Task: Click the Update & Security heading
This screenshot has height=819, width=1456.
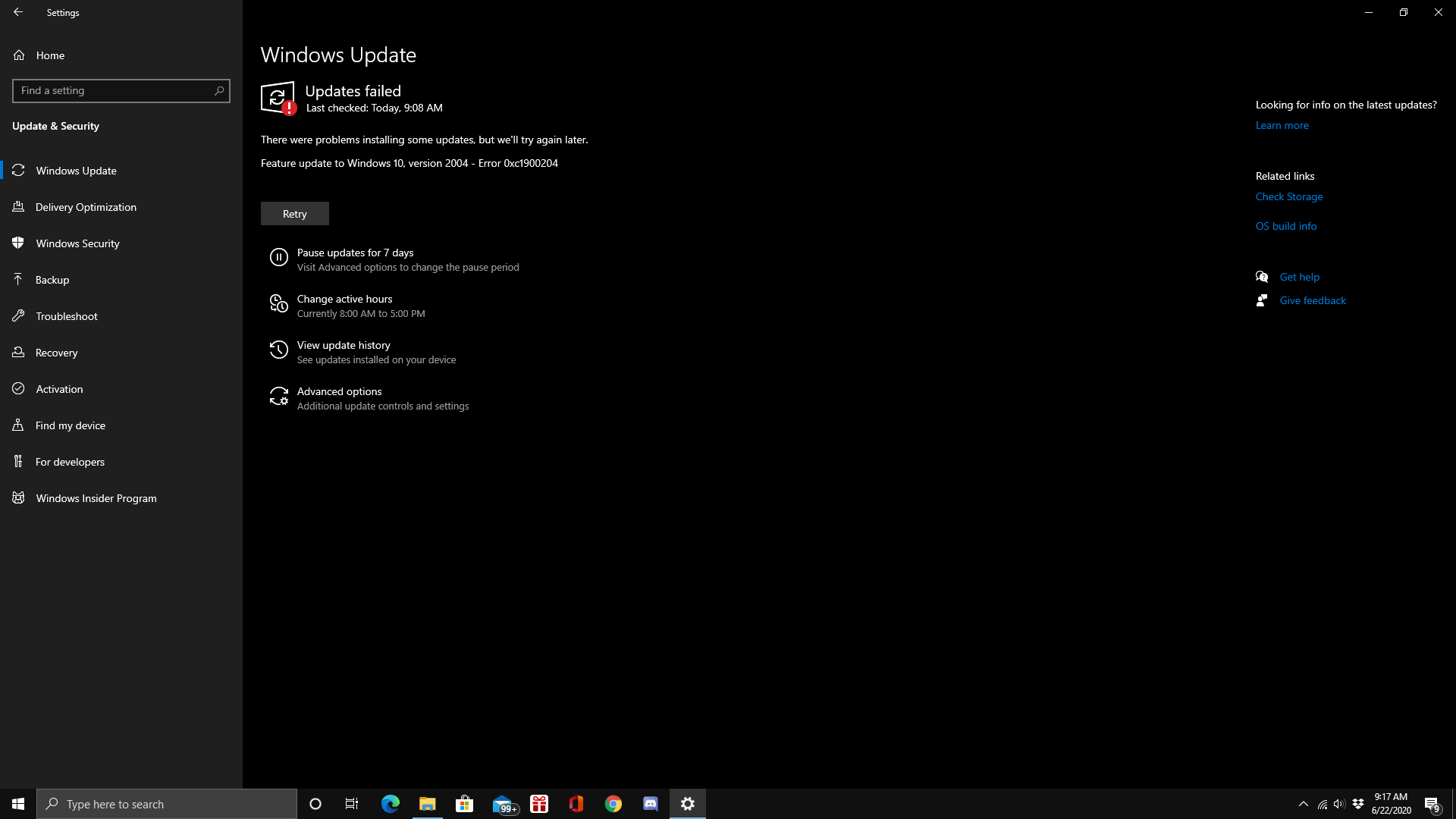Action: click(x=55, y=126)
